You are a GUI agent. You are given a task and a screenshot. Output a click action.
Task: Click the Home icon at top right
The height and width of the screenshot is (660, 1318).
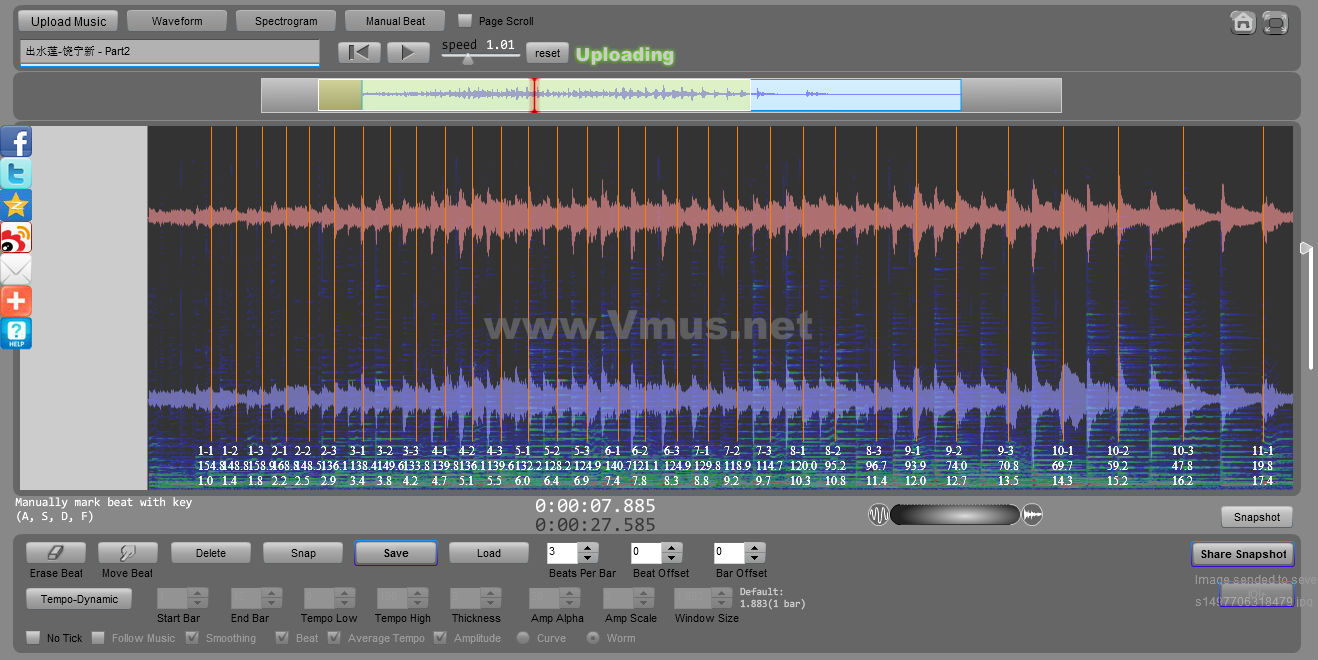pyautogui.click(x=1243, y=22)
